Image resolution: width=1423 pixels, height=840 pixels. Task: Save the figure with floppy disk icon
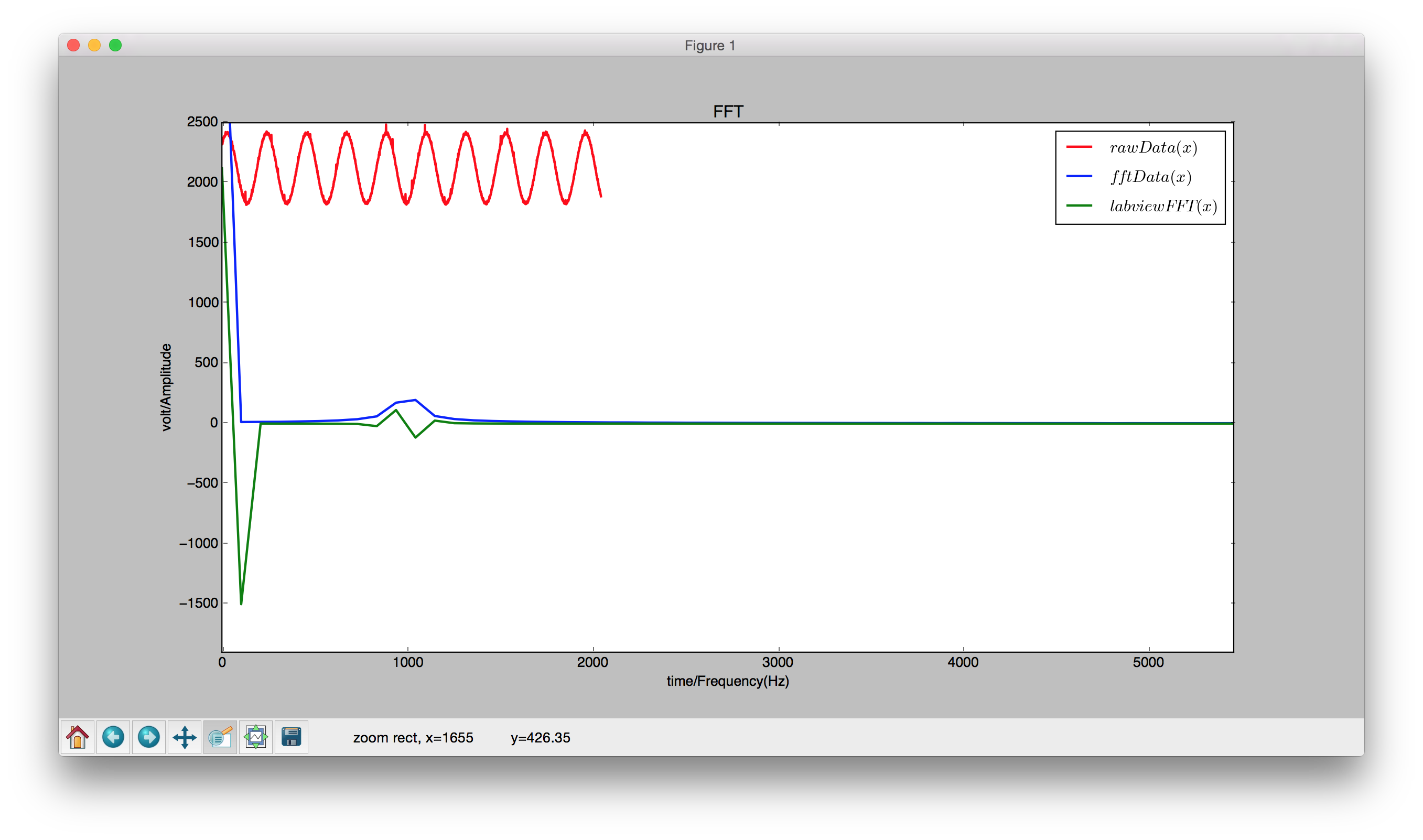[x=292, y=737]
